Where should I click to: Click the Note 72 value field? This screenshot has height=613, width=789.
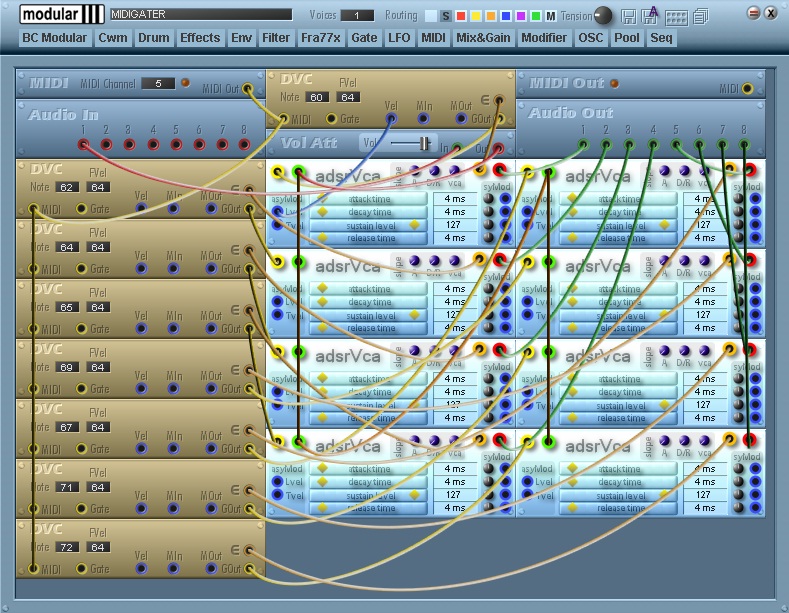[x=67, y=547]
